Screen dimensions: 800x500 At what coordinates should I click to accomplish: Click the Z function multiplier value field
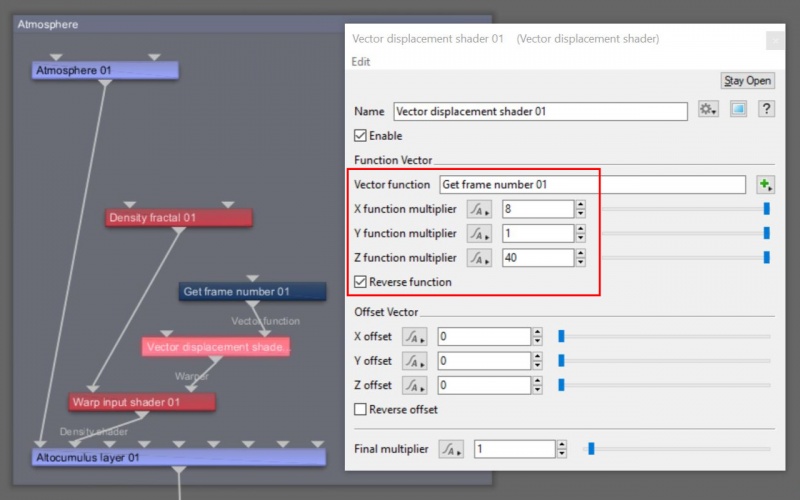(538, 258)
